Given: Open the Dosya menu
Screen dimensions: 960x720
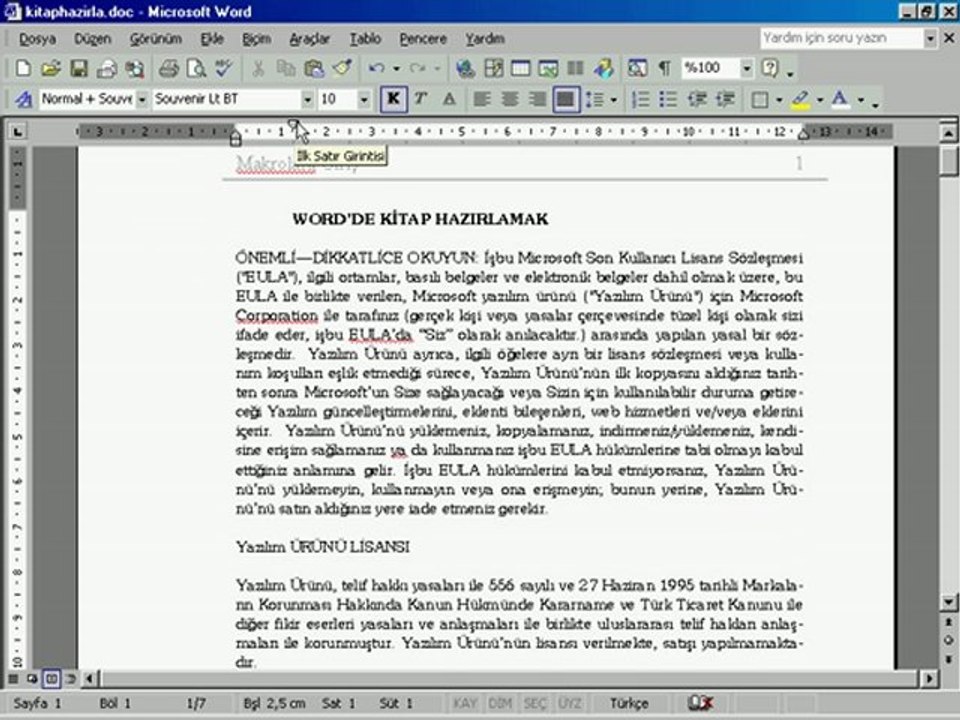Looking at the screenshot, I should coord(37,39).
